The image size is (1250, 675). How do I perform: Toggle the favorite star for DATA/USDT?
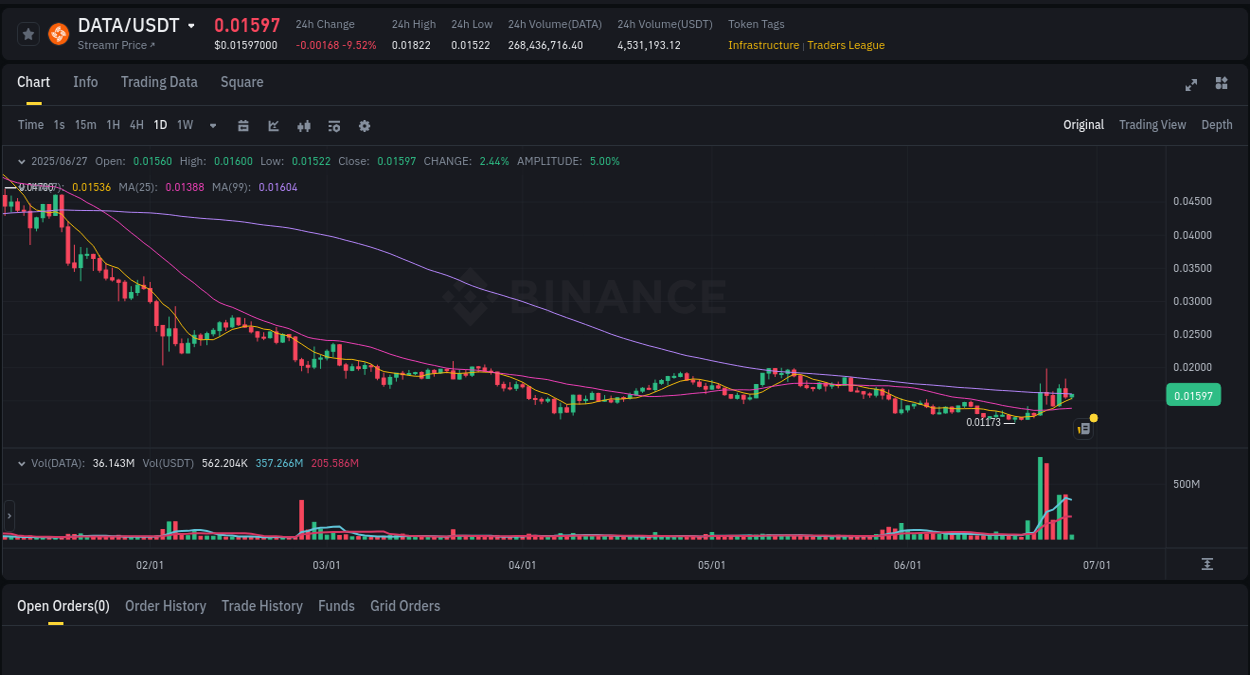pos(28,33)
